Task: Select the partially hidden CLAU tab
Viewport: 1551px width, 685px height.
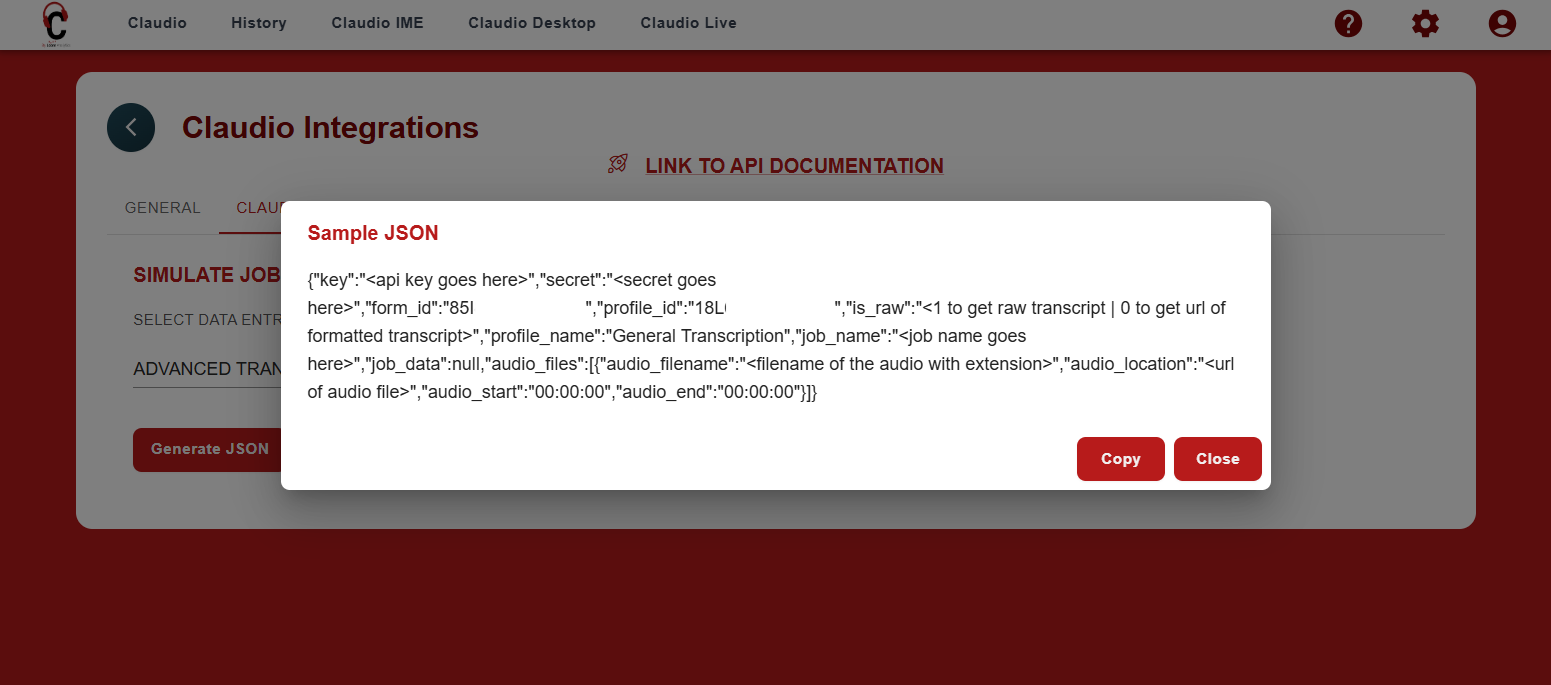Action: [x=257, y=208]
